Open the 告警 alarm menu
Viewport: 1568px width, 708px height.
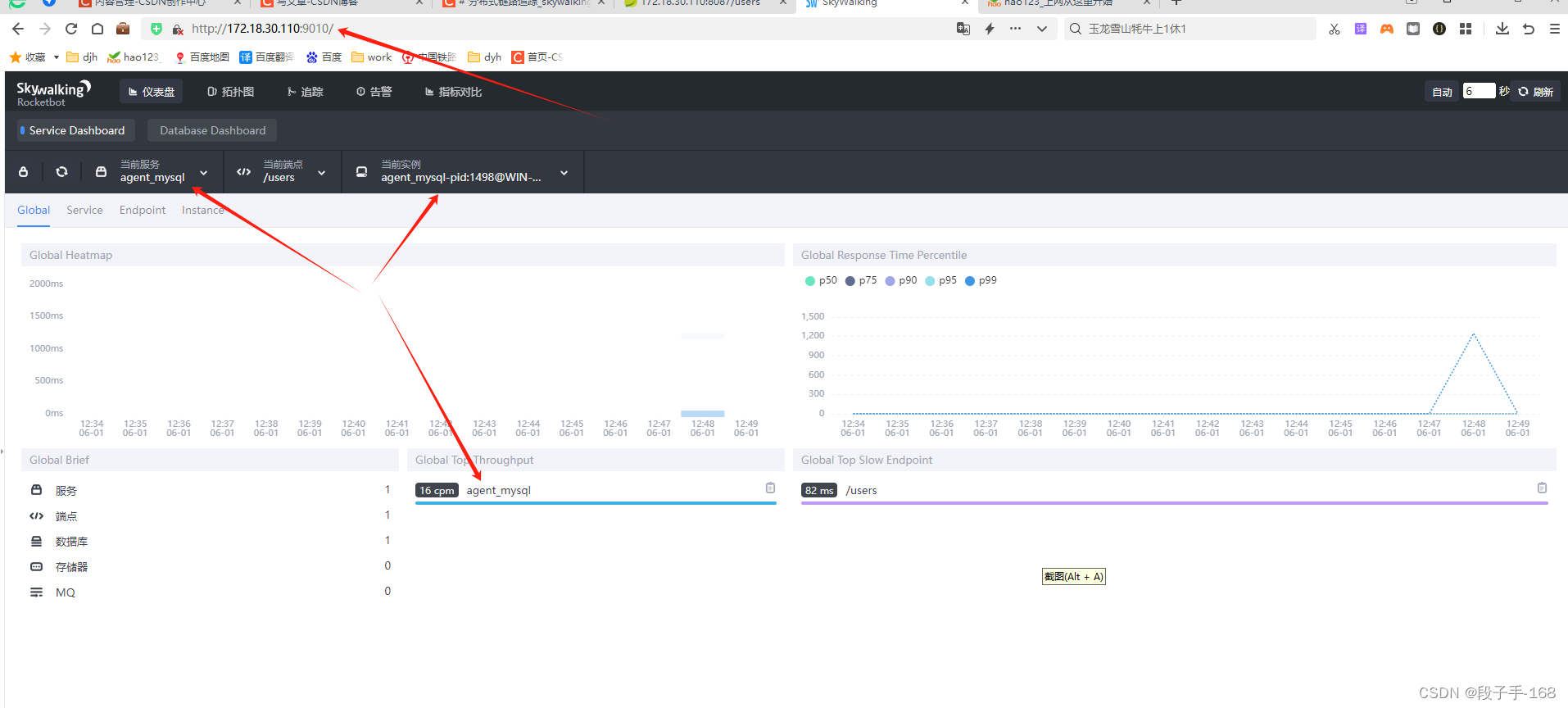point(374,92)
